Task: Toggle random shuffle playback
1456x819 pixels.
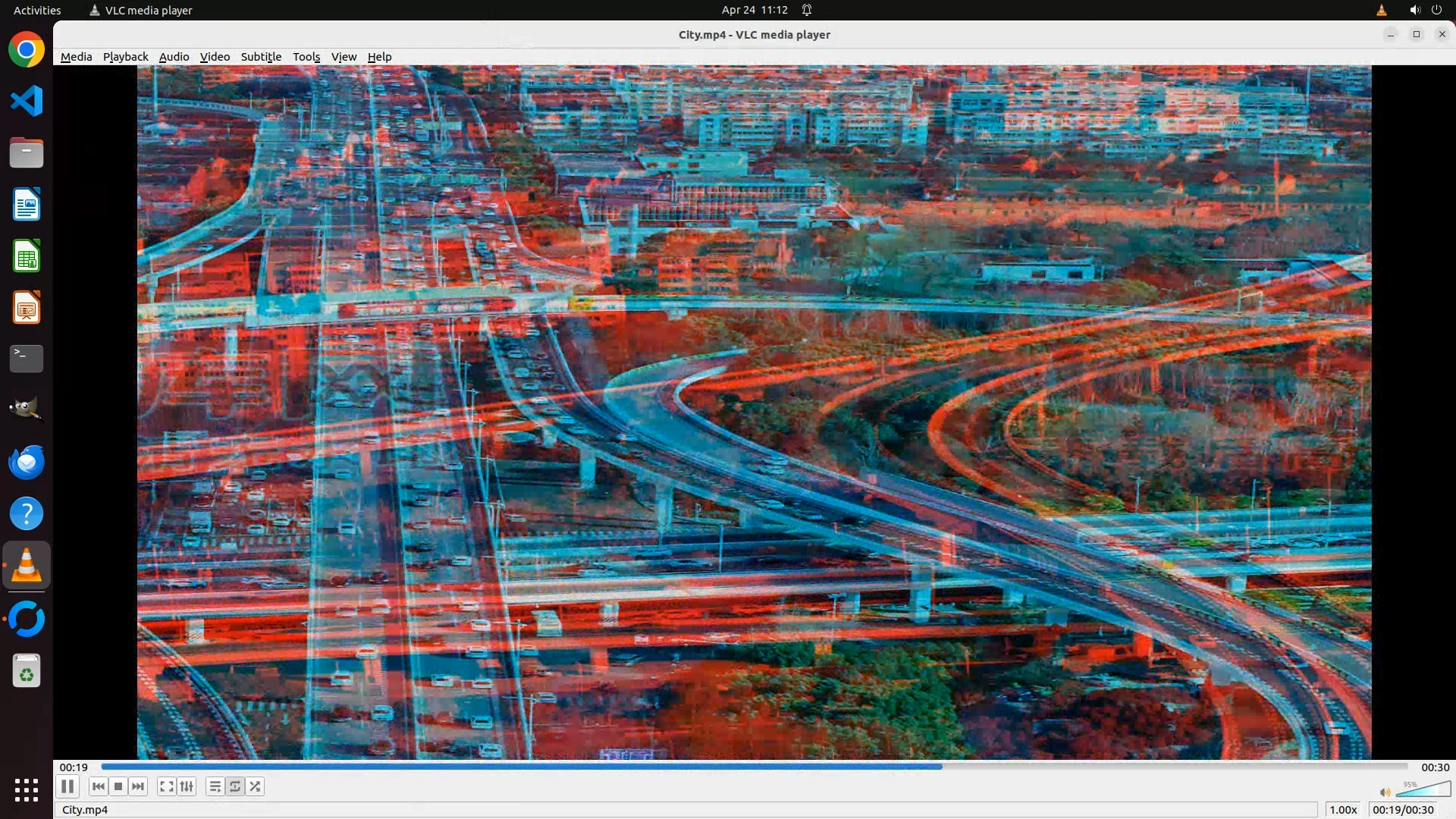Action: (256, 786)
